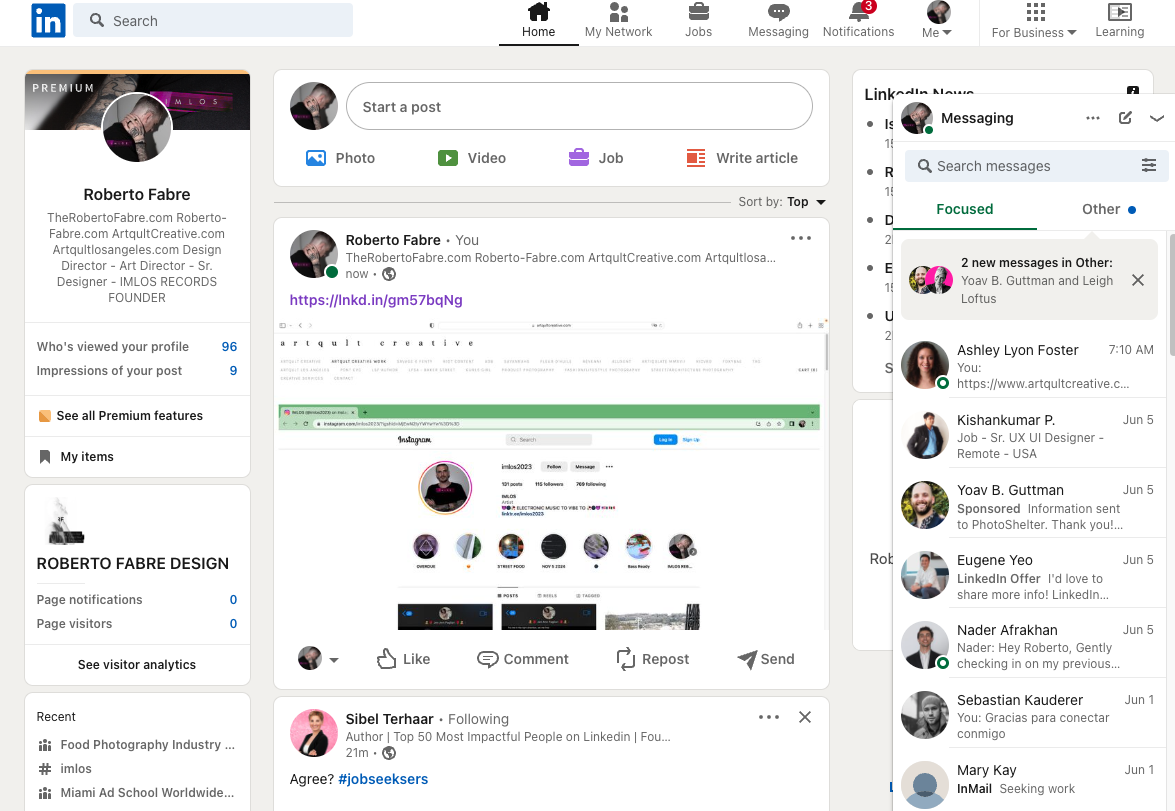Open Sebastian Kauderer conversation
The height and width of the screenshot is (811, 1175).
click(x=1030, y=717)
